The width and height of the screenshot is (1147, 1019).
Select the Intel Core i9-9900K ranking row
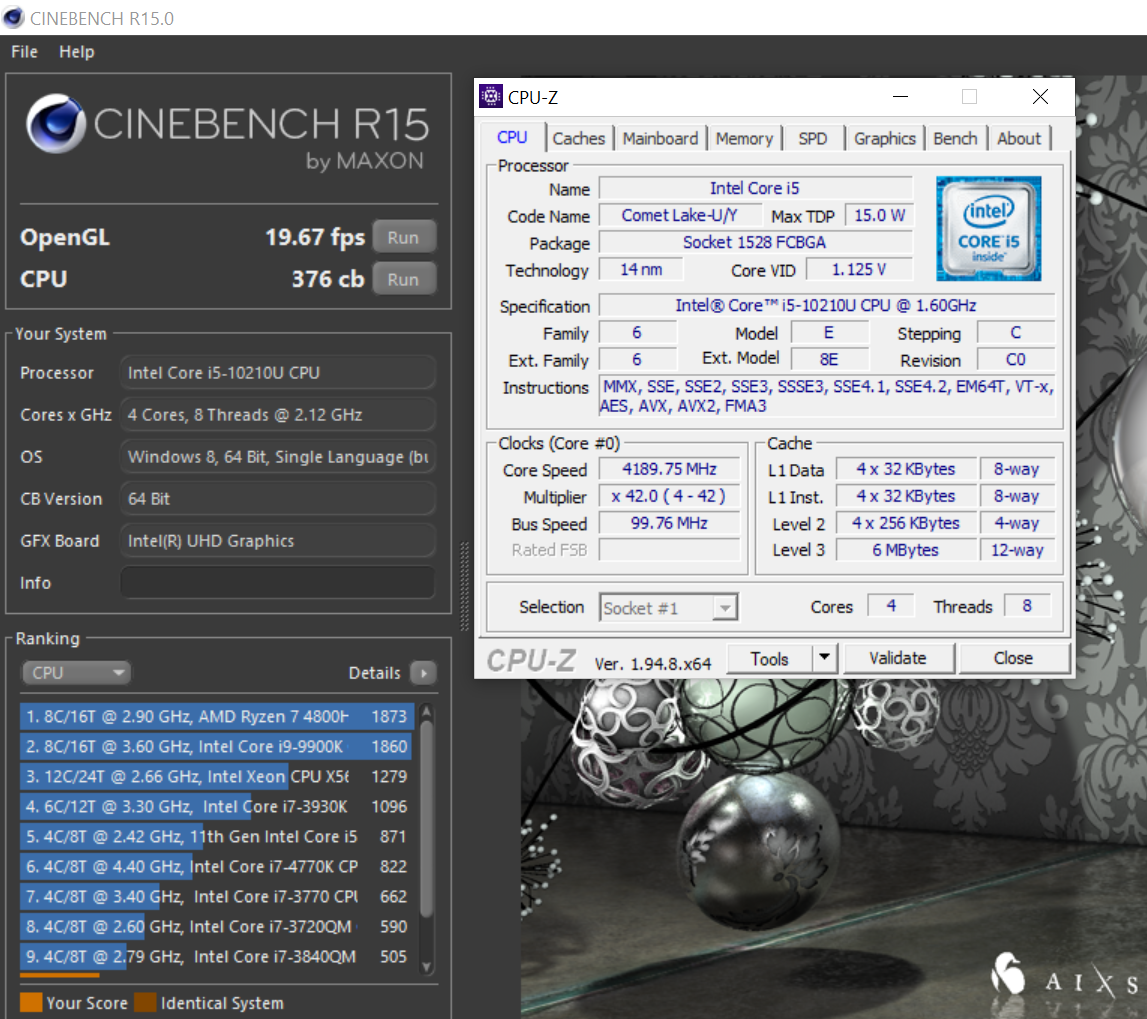(x=217, y=746)
